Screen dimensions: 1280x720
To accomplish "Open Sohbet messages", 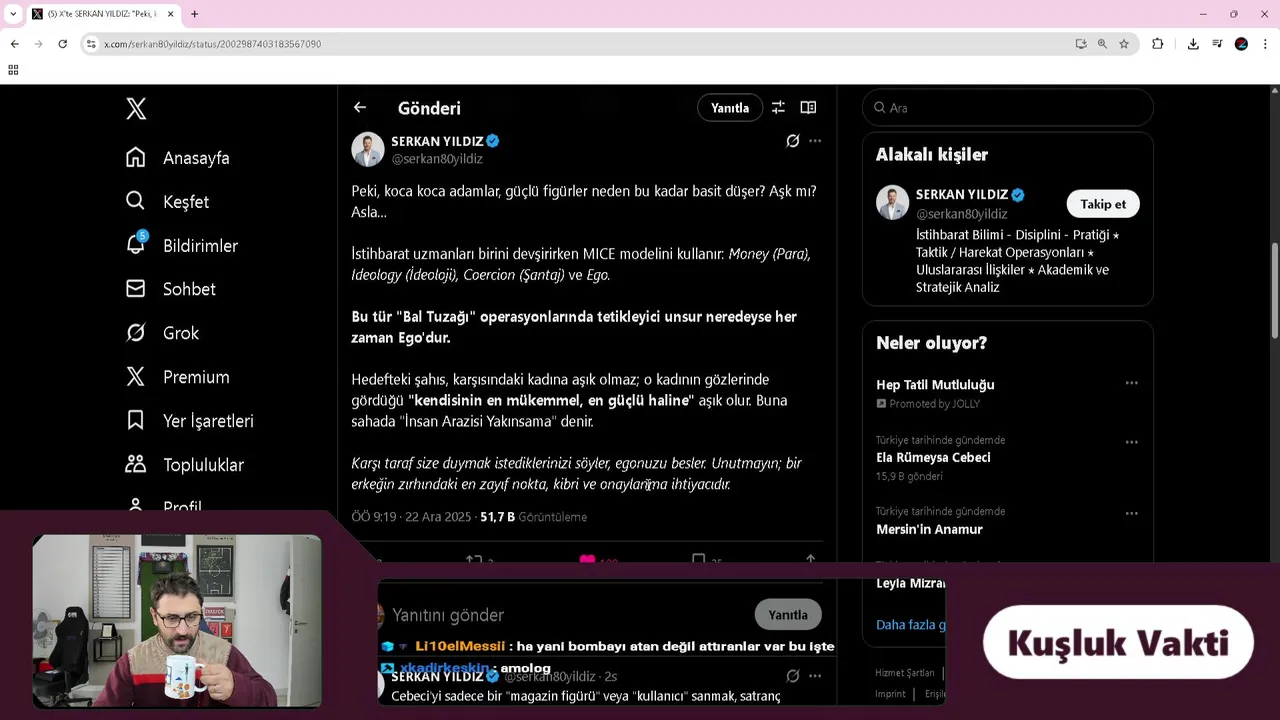I will pyautogui.click(x=171, y=289).
